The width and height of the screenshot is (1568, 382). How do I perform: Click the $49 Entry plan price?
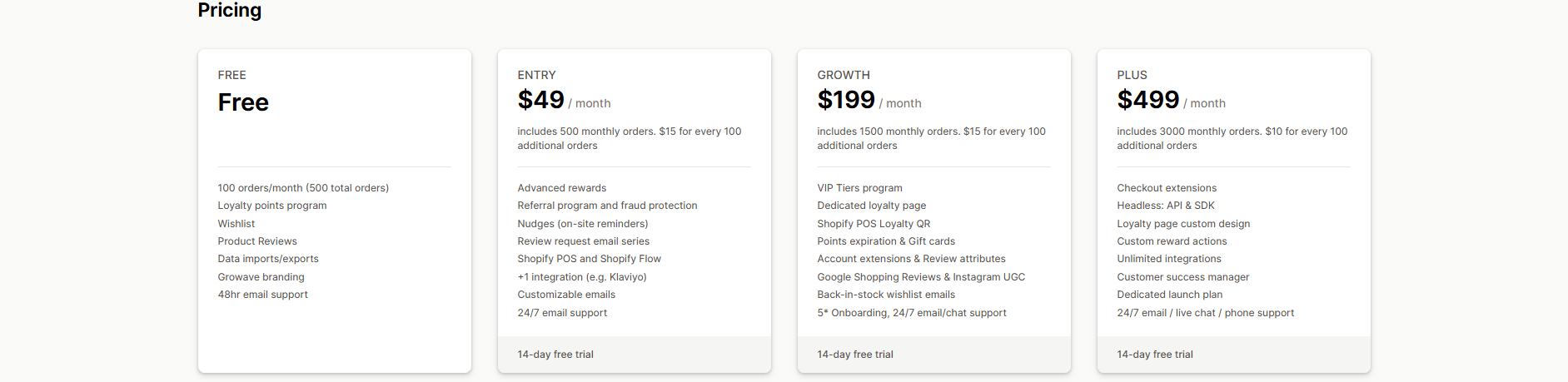coord(541,100)
